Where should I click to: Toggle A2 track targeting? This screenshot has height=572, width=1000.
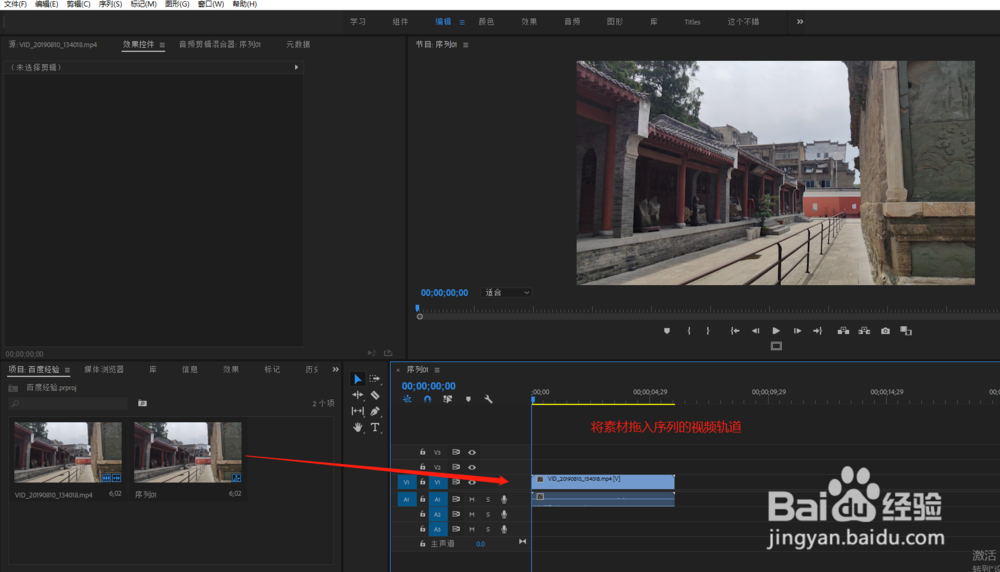click(x=438, y=514)
